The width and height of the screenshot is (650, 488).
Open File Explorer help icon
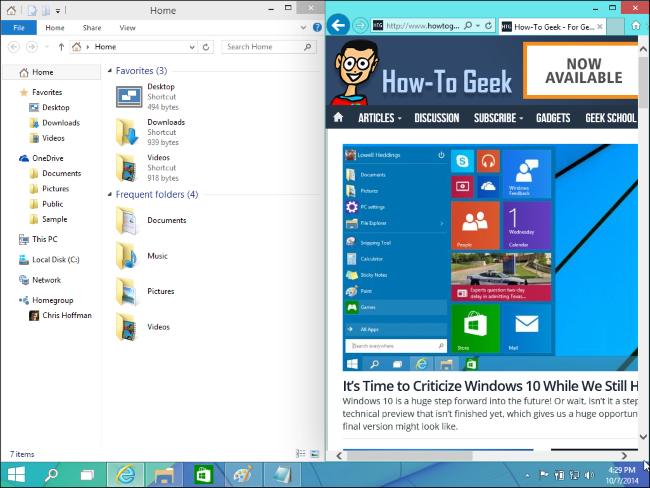pos(315,28)
